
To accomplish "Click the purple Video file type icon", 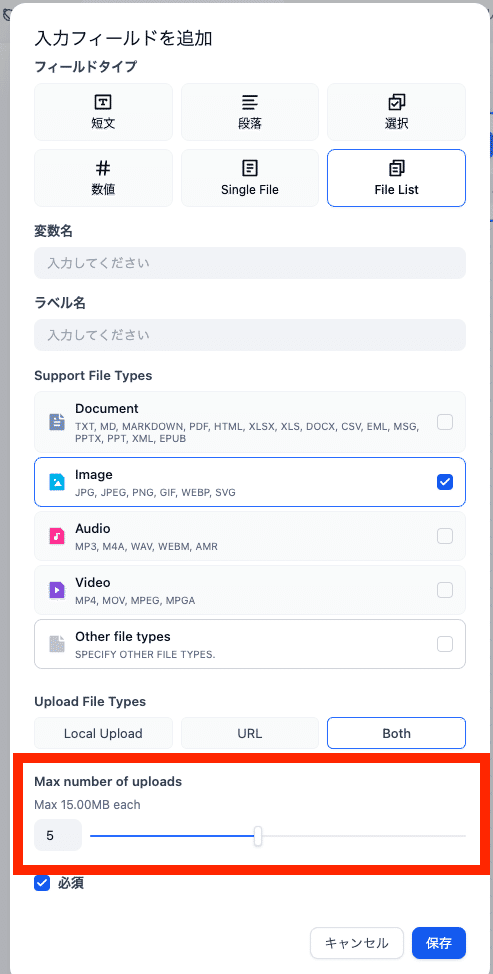I will (57, 589).
